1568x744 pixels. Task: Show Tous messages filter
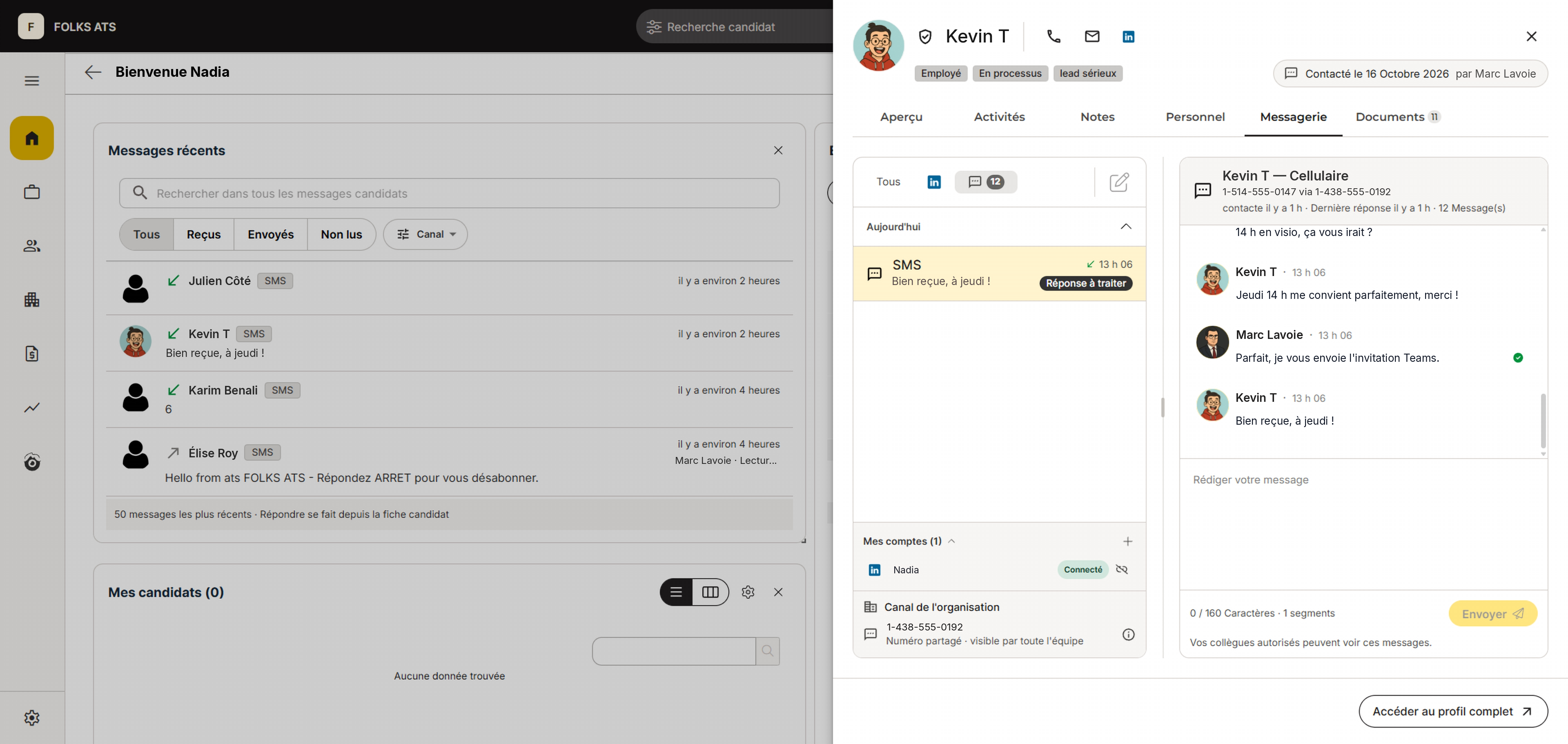pyautogui.click(x=147, y=234)
